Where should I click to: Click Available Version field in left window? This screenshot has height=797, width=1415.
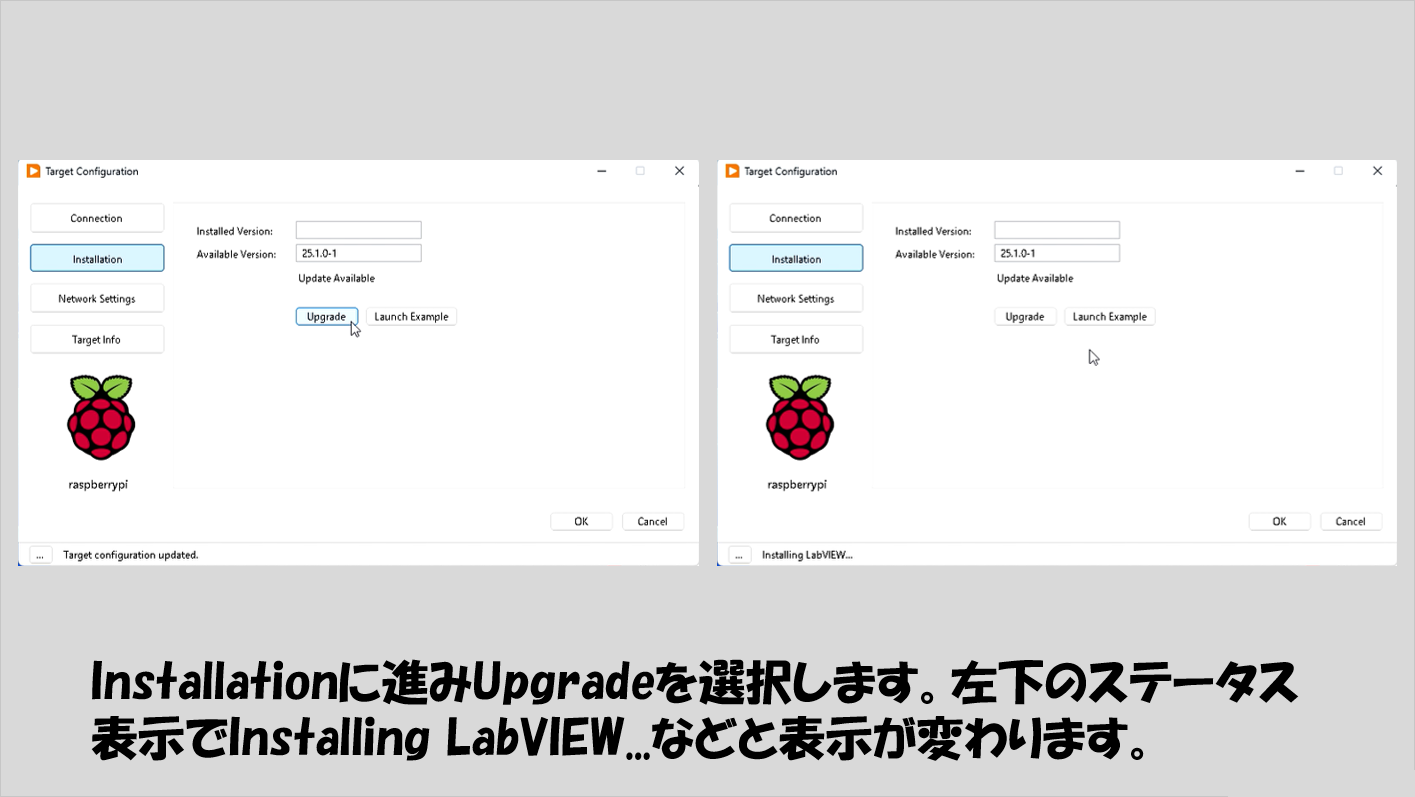click(359, 253)
